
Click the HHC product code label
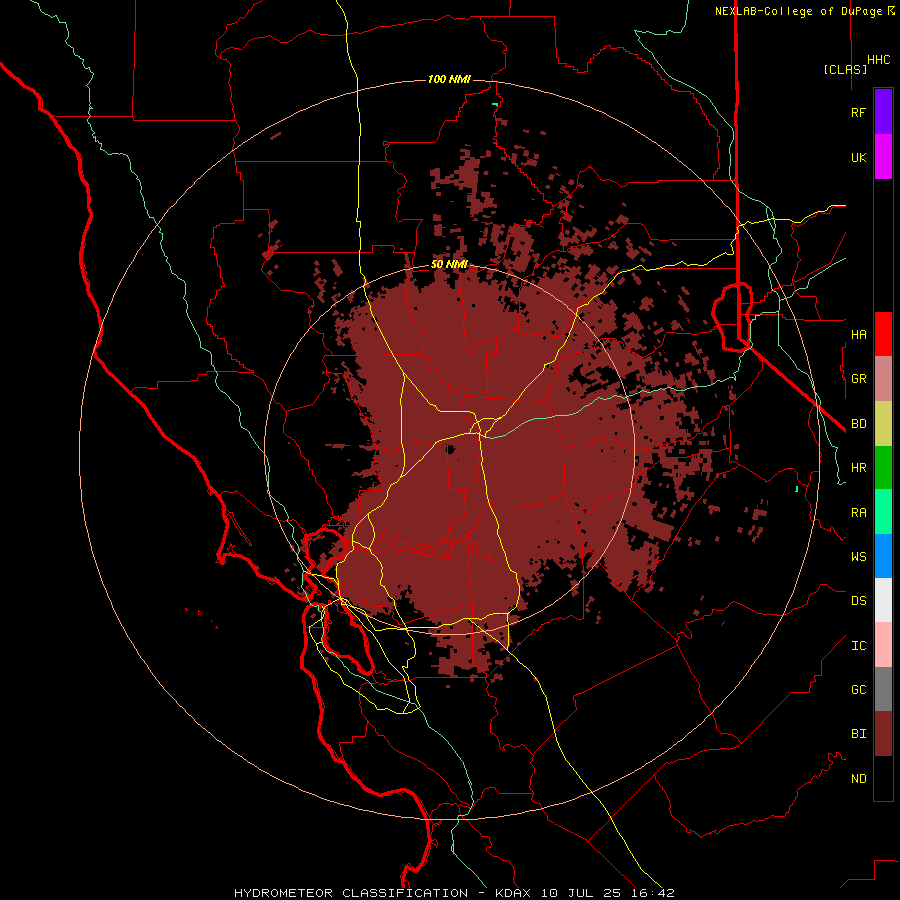879,60
